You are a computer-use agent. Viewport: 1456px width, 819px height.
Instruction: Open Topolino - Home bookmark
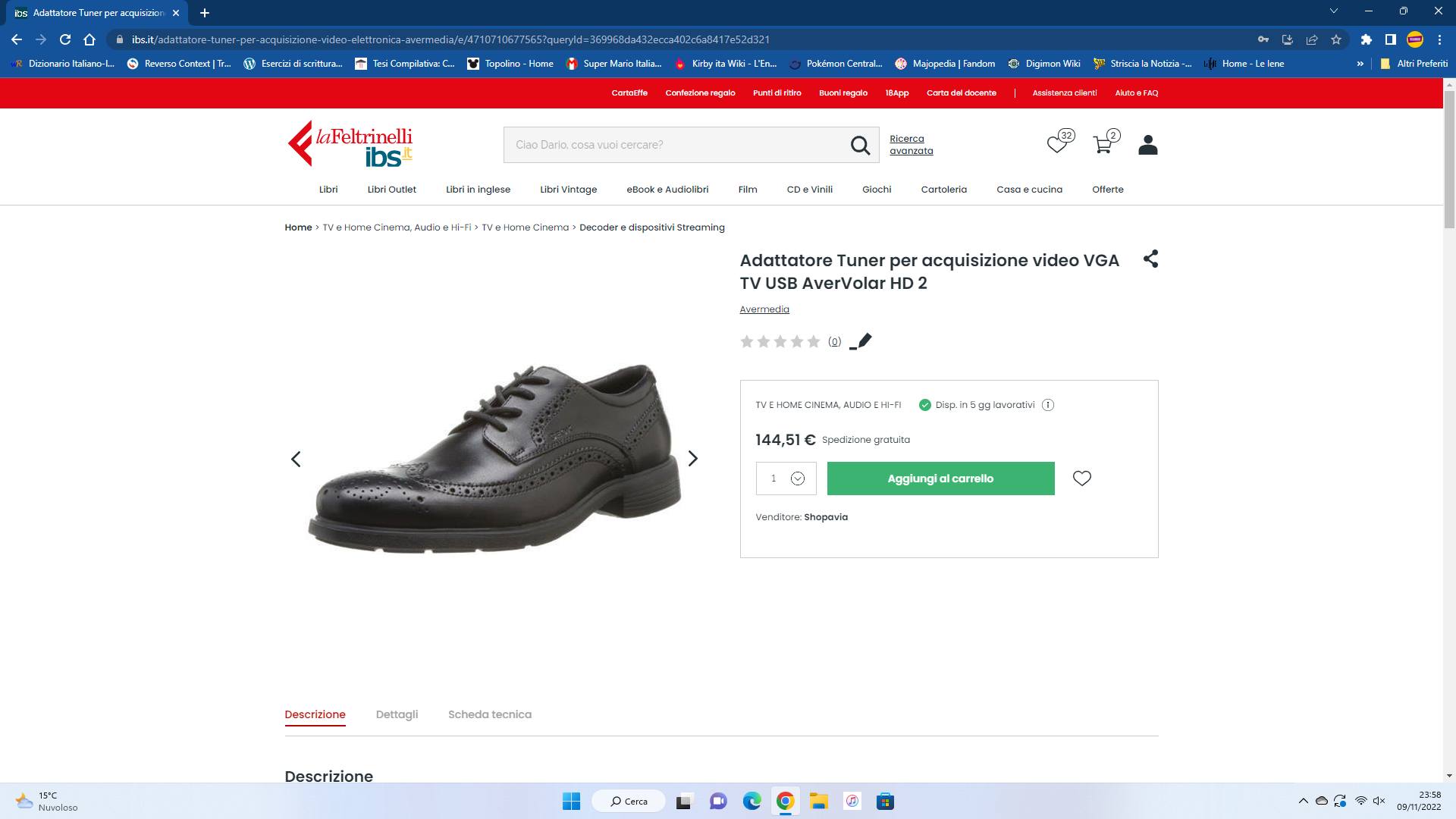click(x=510, y=64)
